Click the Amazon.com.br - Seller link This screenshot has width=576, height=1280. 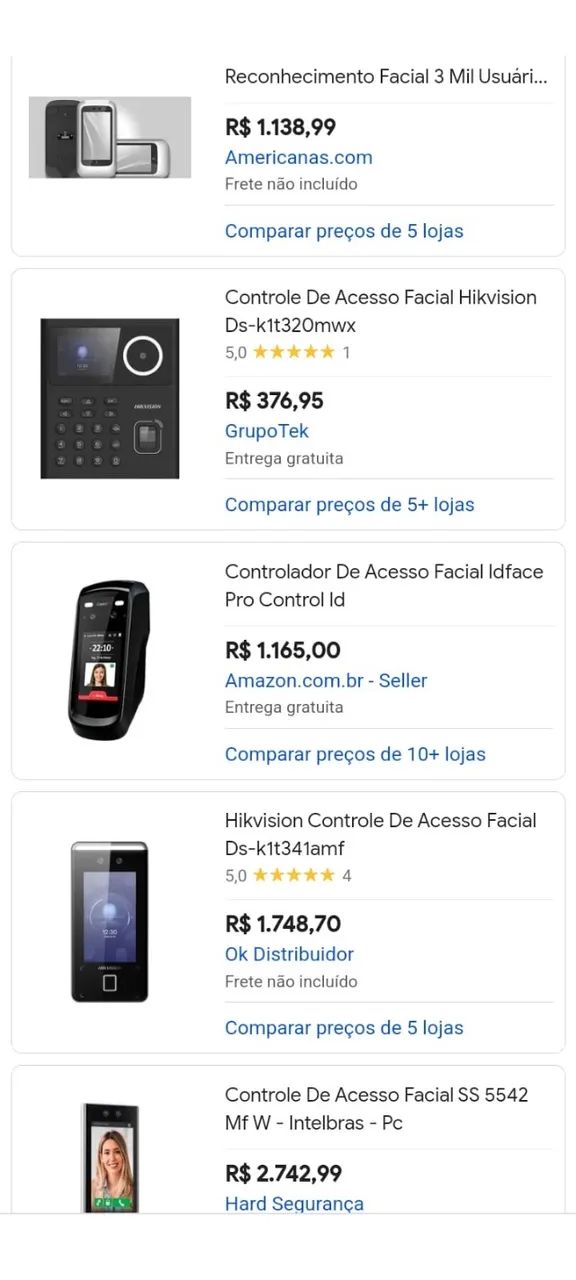tap(326, 680)
